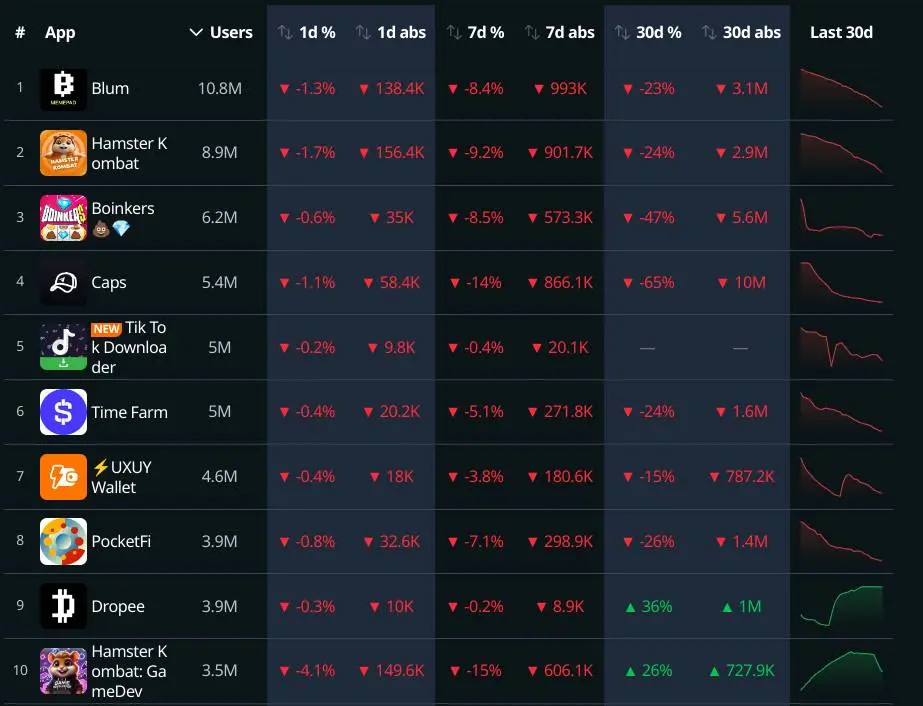Viewport: 923px width, 706px height.
Task: Open the Hamster Kombat name link
Action: pos(130,153)
